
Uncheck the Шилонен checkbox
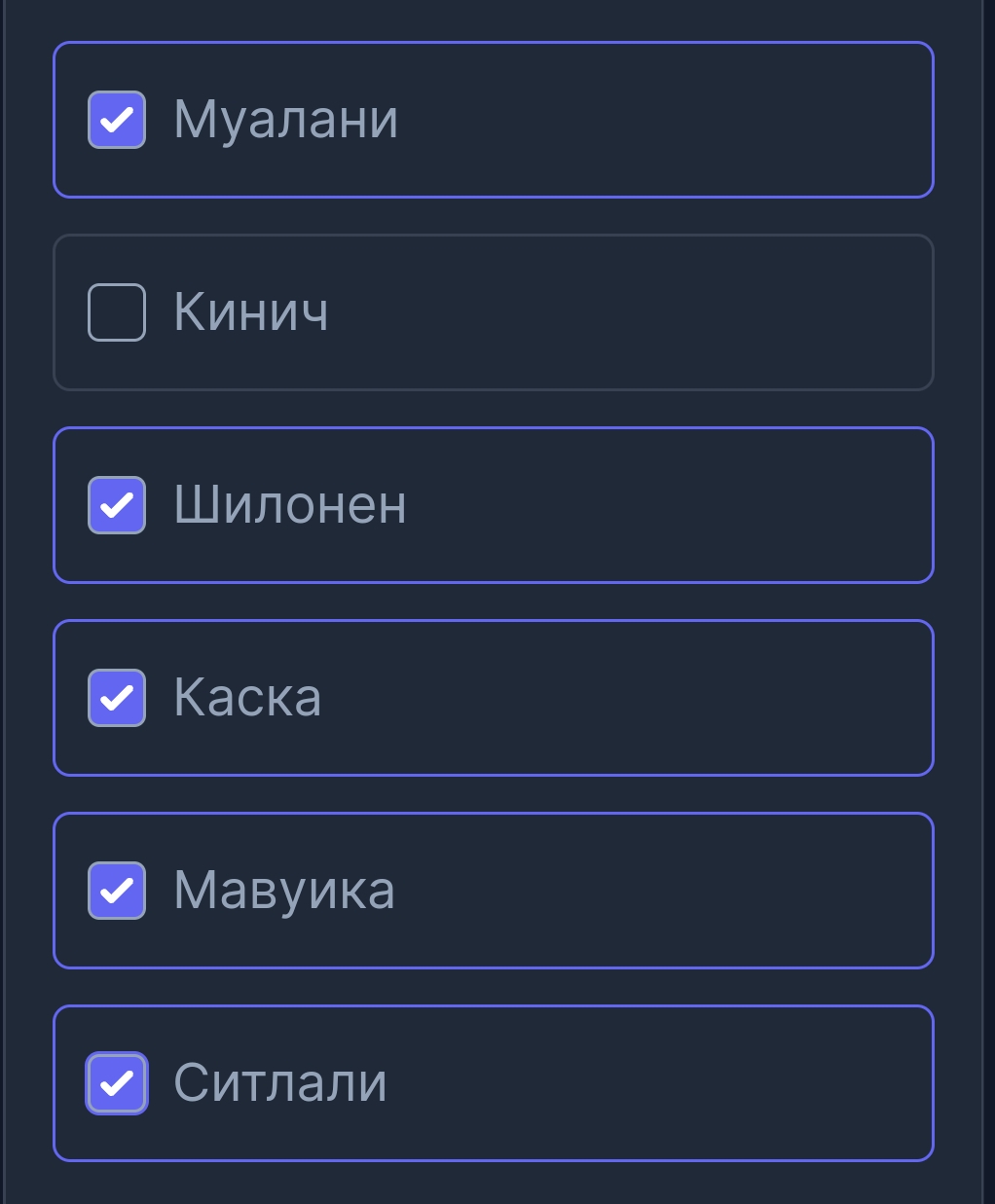(x=117, y=505)
